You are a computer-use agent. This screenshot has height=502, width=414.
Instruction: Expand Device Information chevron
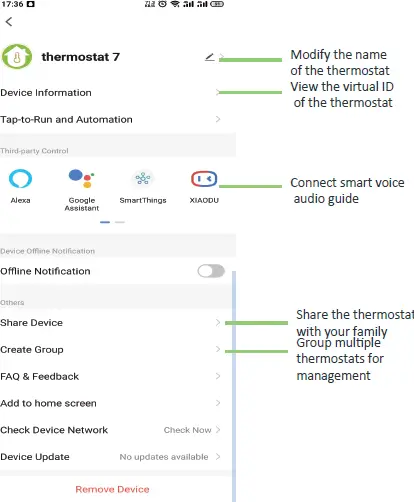(218, 92)
